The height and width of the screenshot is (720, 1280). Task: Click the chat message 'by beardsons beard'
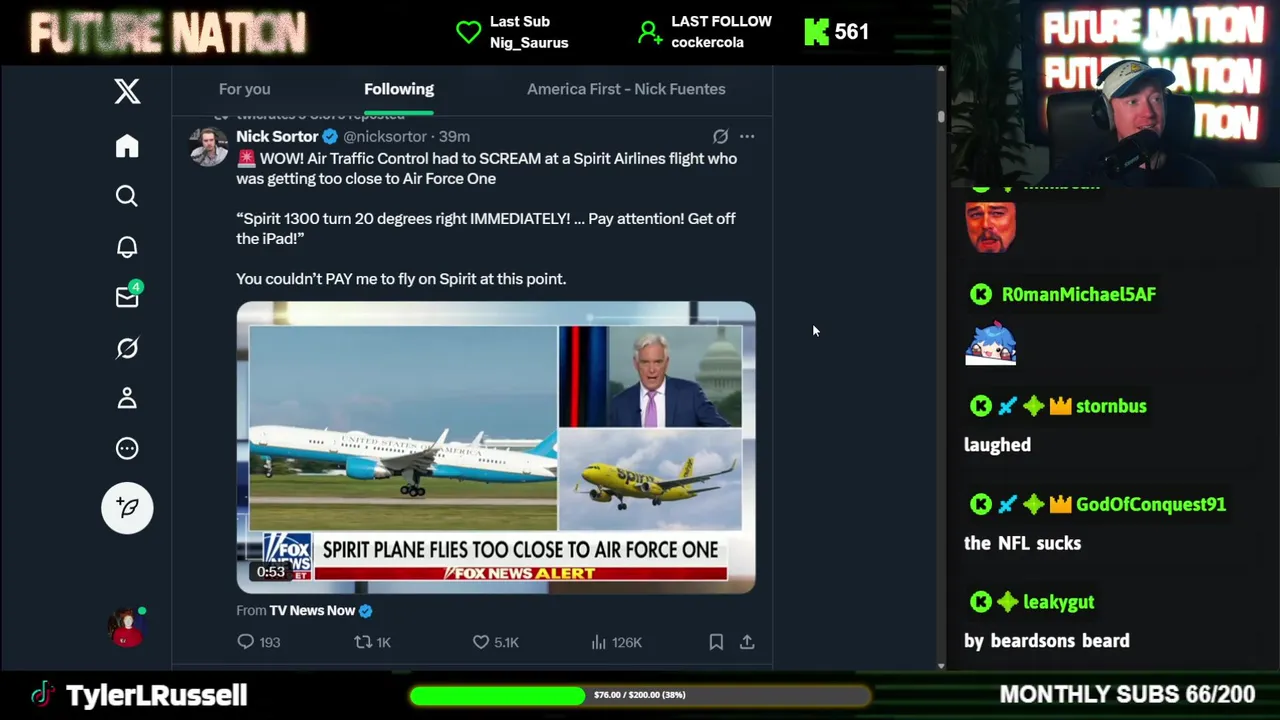1047,641
